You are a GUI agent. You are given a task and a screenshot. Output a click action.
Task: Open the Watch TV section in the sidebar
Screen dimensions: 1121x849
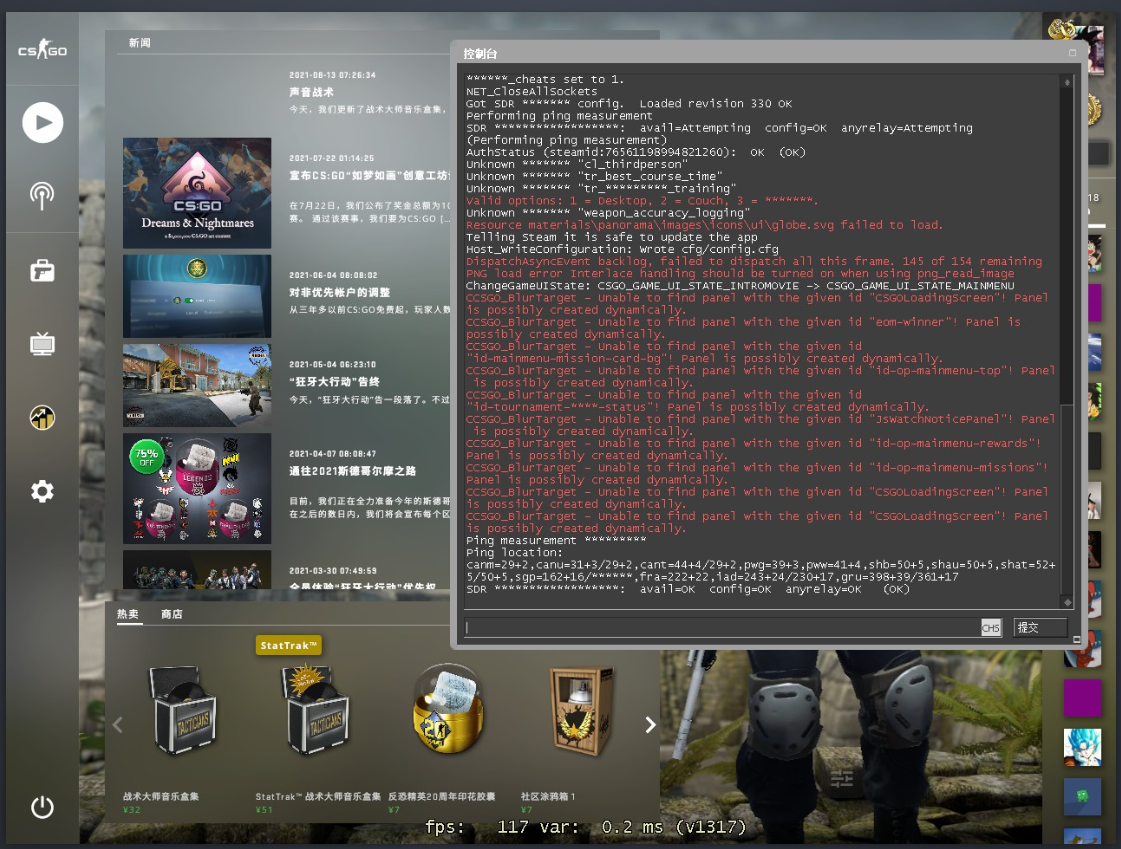click(x=42, y=344)
